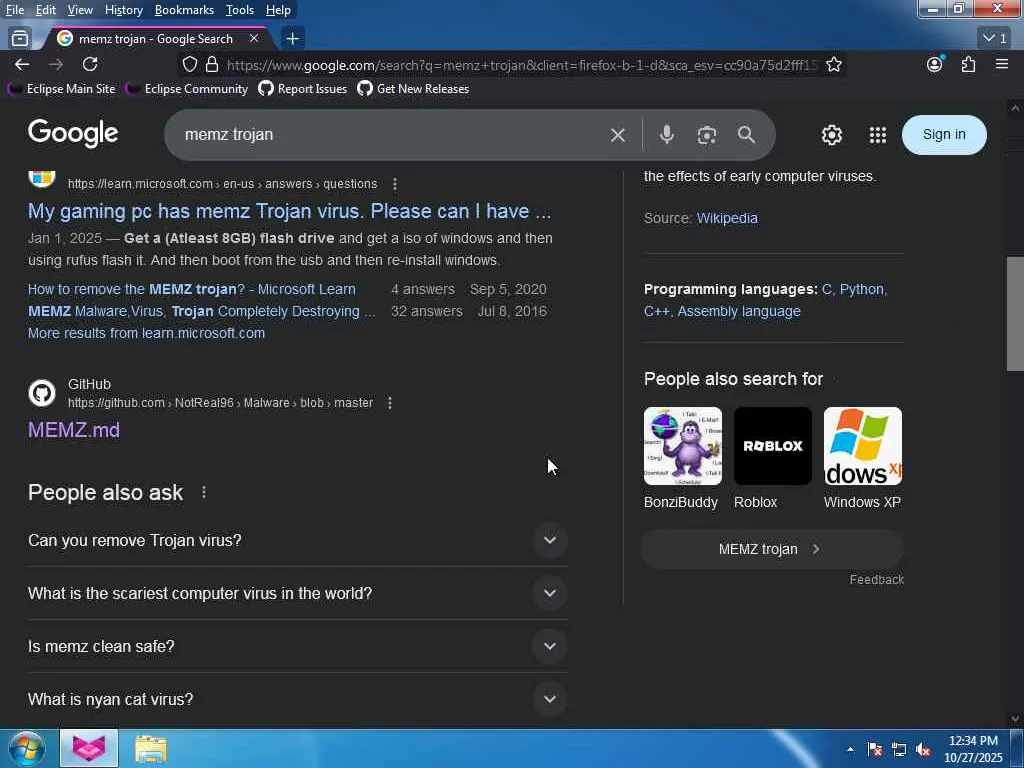Open Get New Releases bookmark
This screenshot has width=1024, height=768.
pos(413,89)
